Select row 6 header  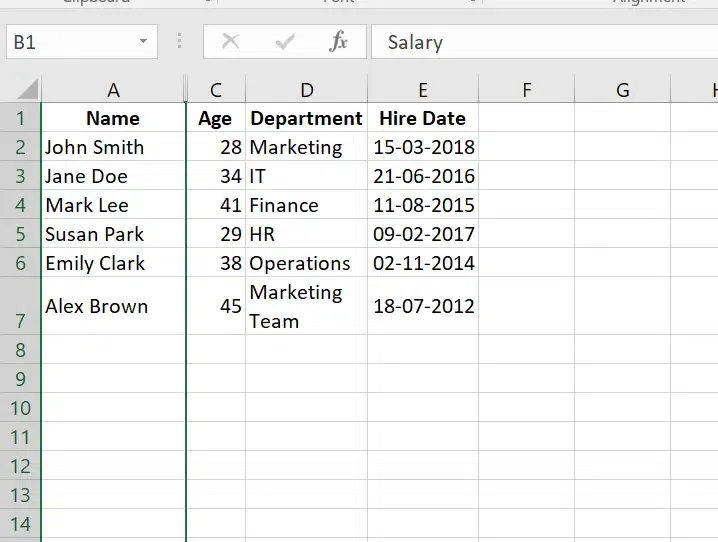(20, 262)
